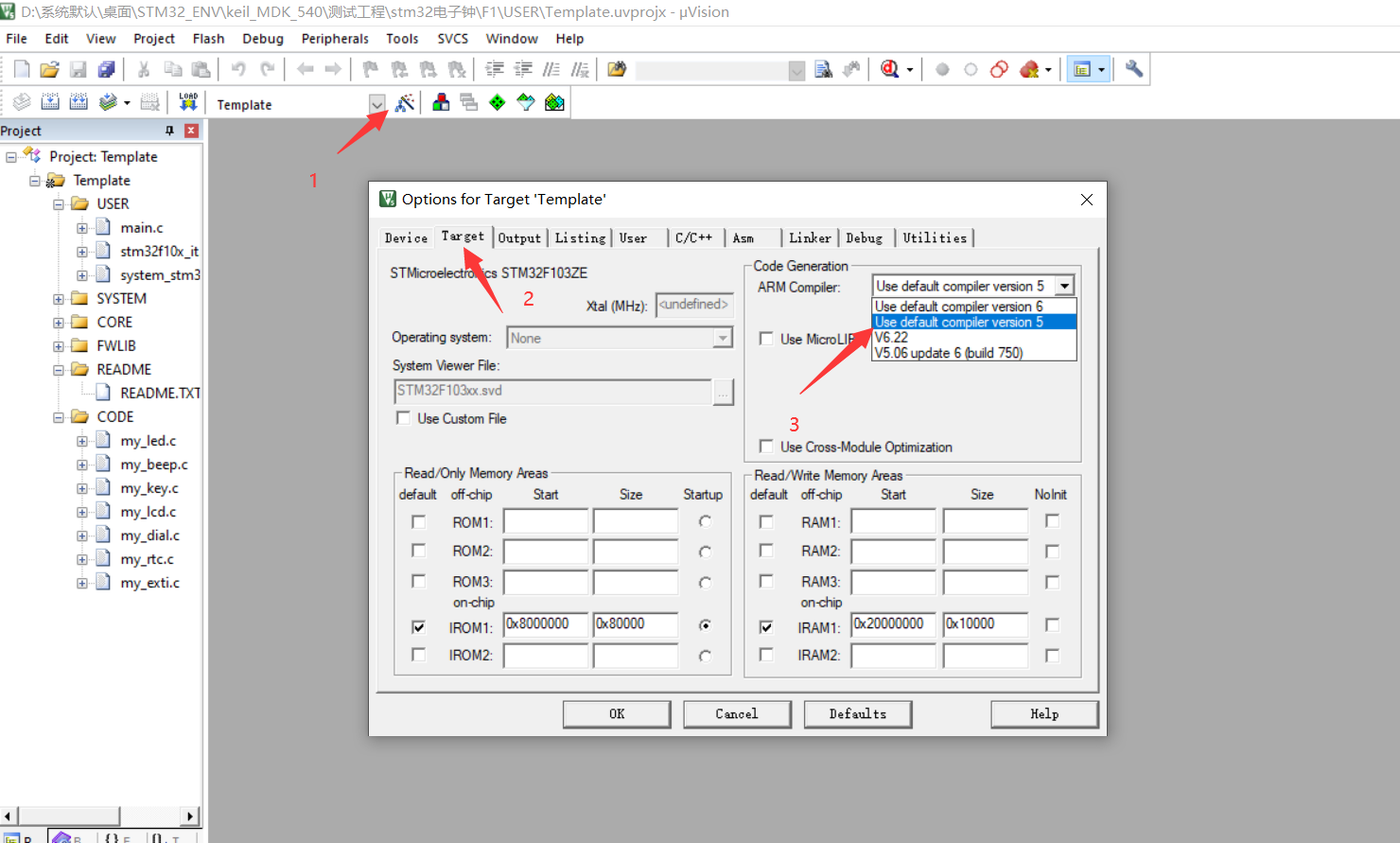The height and width of the screenshot is (843, 1400).
Task: Go to the Debug tab
Action: coord(864,238)
